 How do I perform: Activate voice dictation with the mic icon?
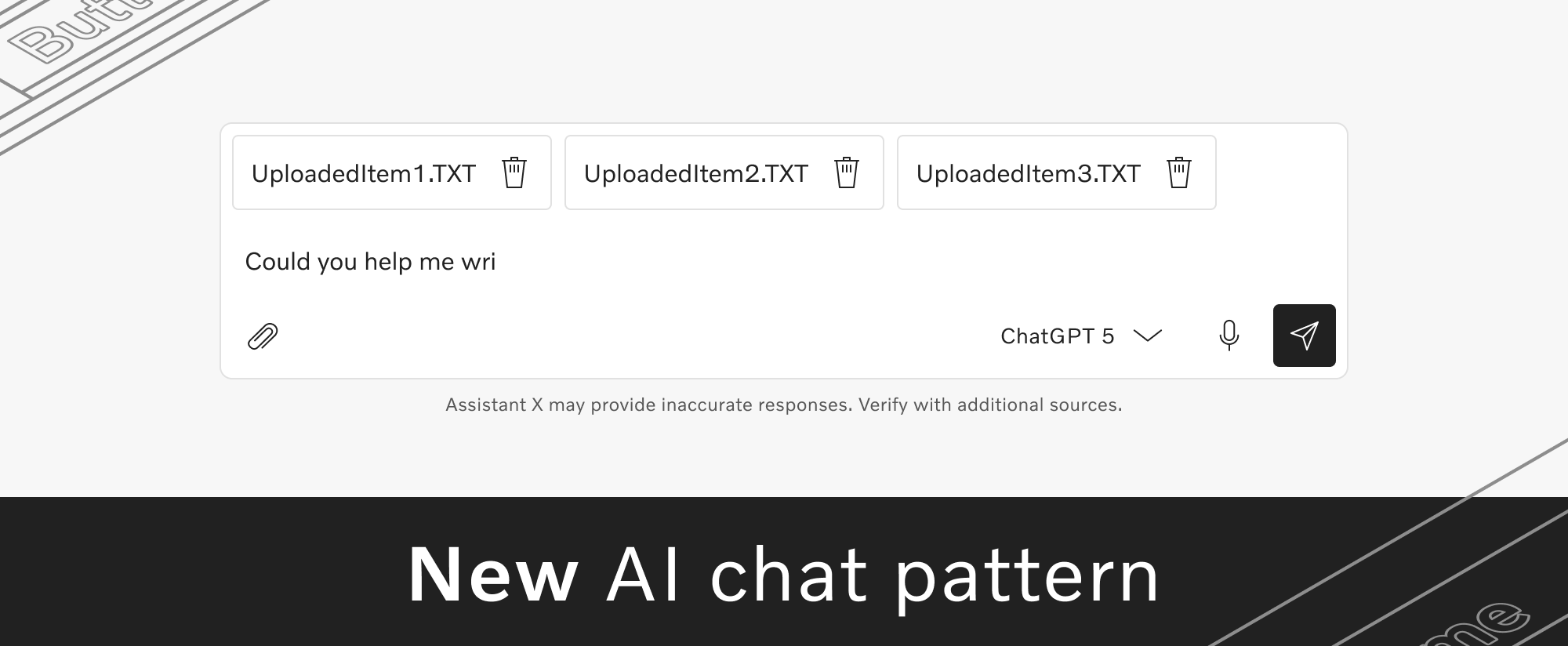[x=1229, y=336]
